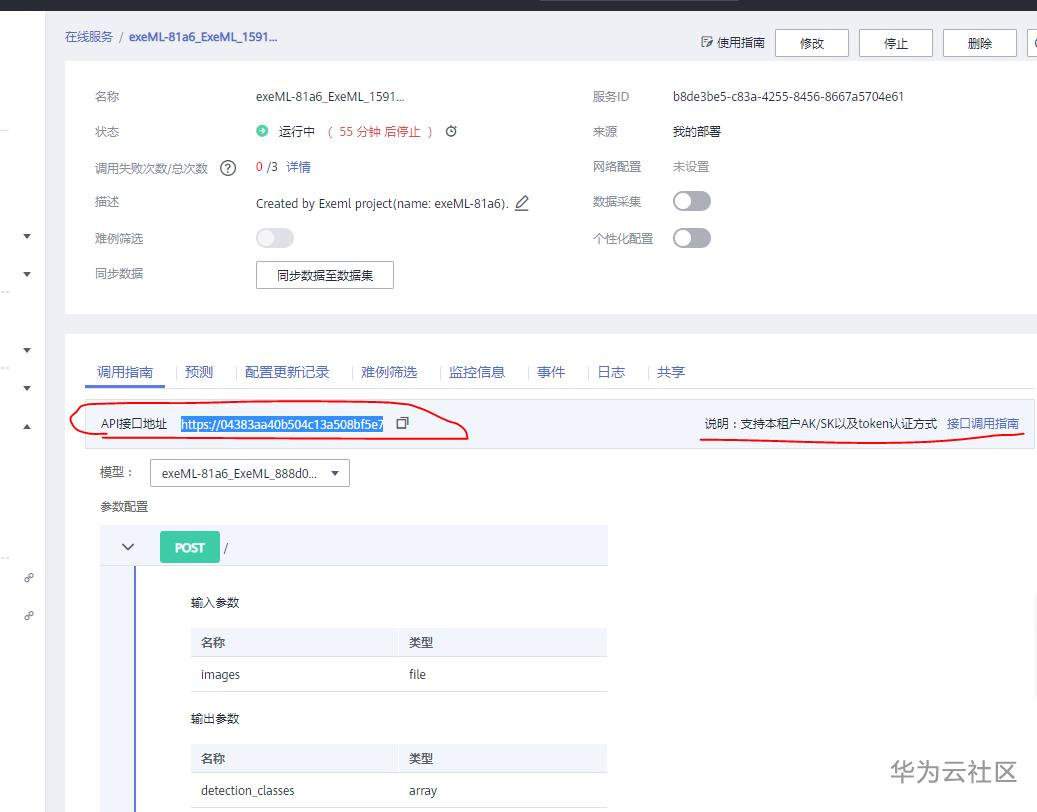Click the copy icon beside the API address
1037x812 pixels.
point(402,423)
